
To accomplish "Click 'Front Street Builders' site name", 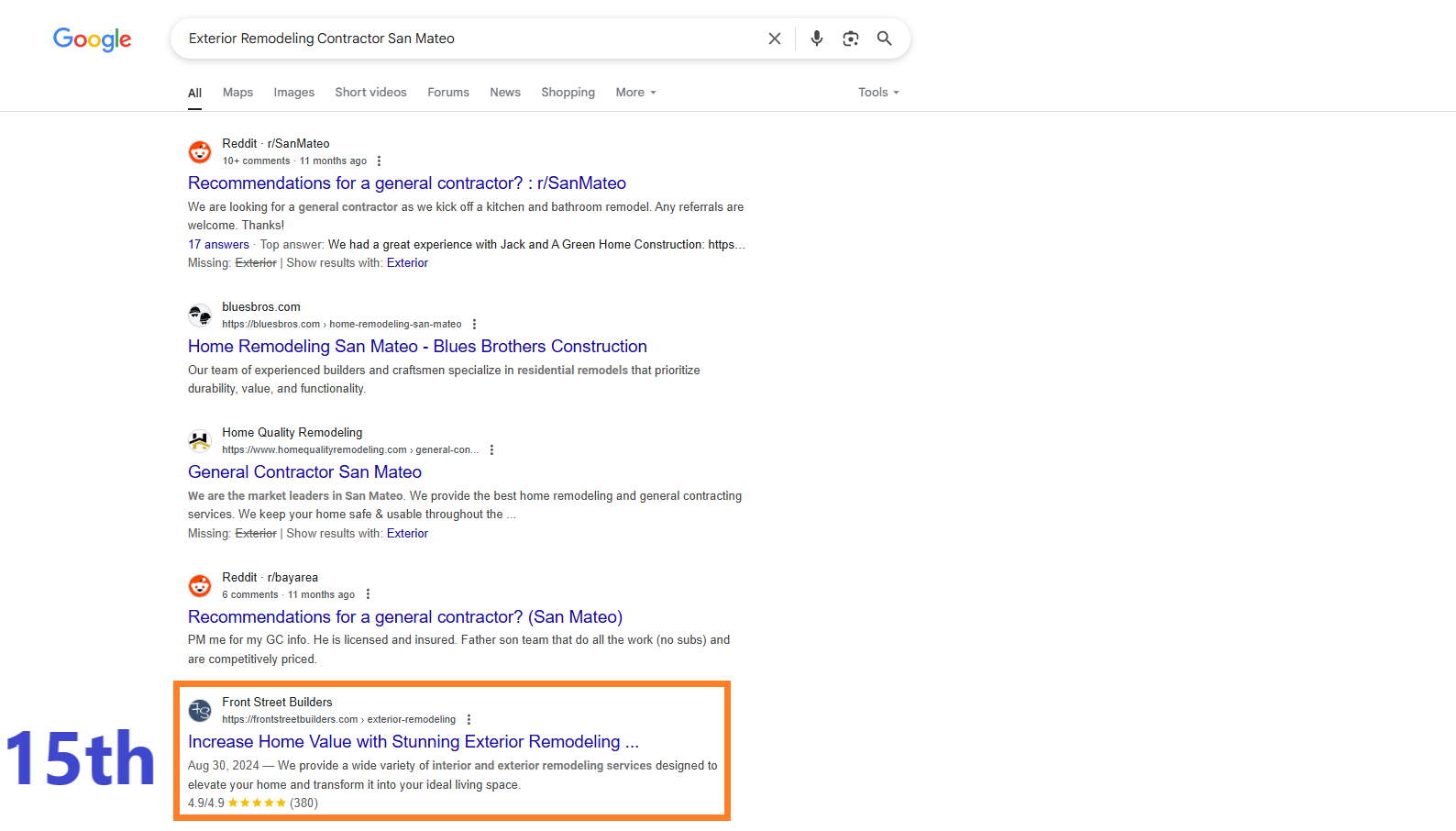I will pyautogui.click(x=277, y=703).
